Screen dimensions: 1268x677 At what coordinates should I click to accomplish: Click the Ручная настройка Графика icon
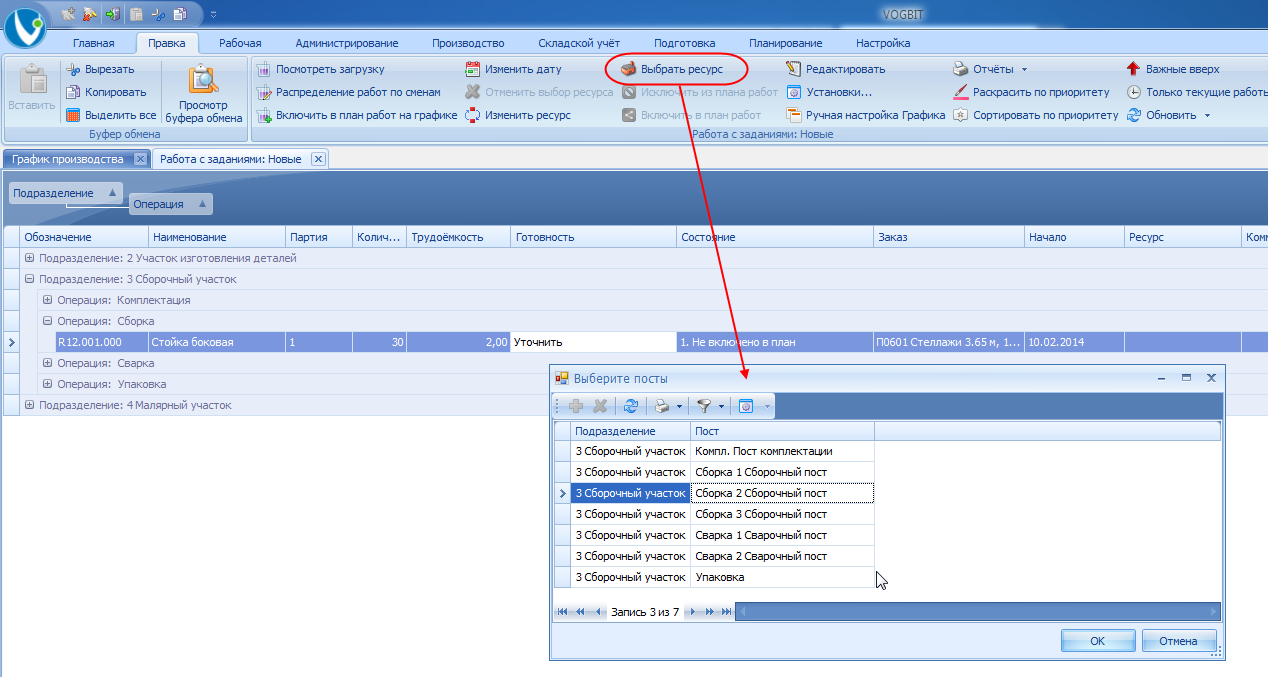(x=794, y=115)
